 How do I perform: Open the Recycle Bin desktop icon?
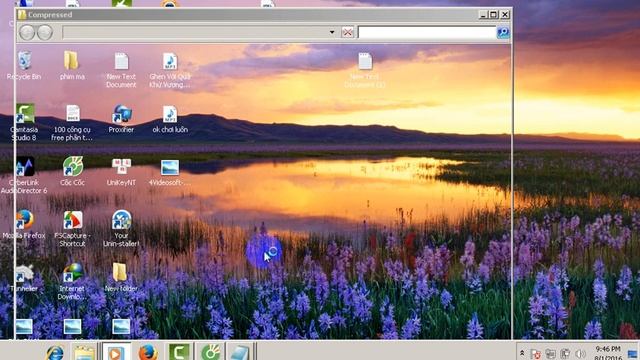(24, 65)
